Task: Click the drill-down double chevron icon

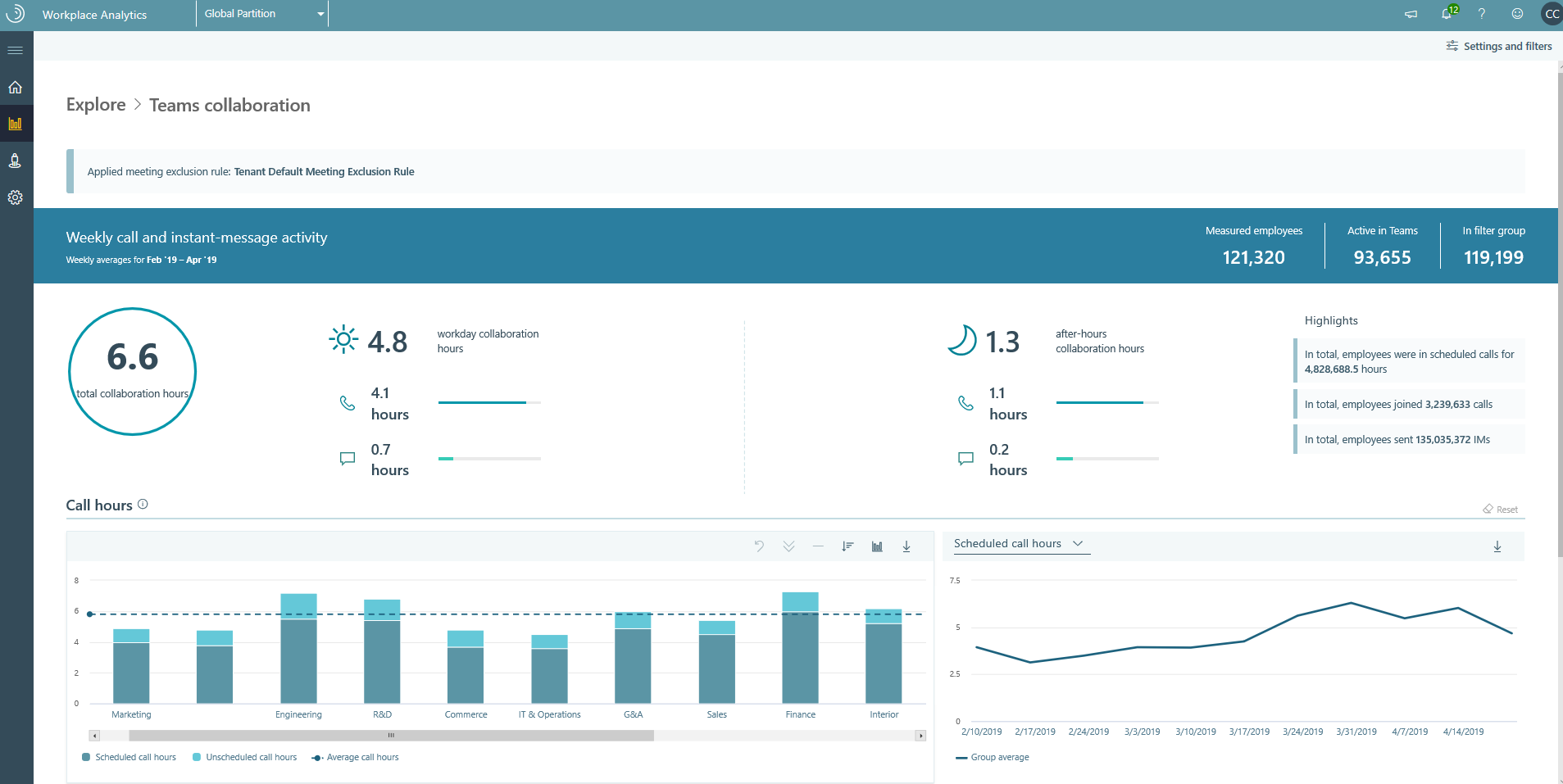Action: [788, 546]
